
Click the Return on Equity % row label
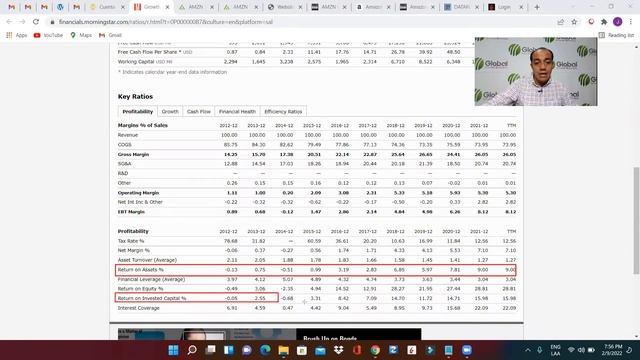point(140,289)
